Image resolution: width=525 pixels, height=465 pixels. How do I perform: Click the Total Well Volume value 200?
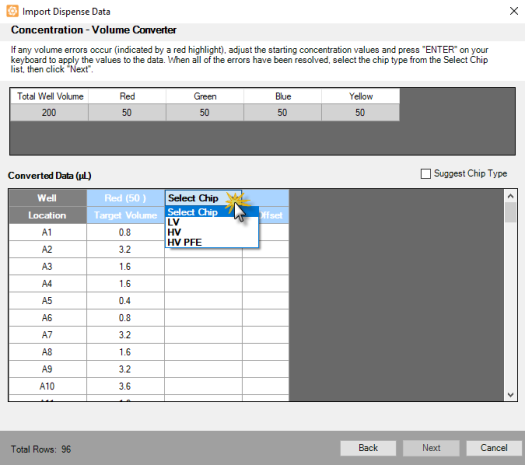click(x=49, y=112)
